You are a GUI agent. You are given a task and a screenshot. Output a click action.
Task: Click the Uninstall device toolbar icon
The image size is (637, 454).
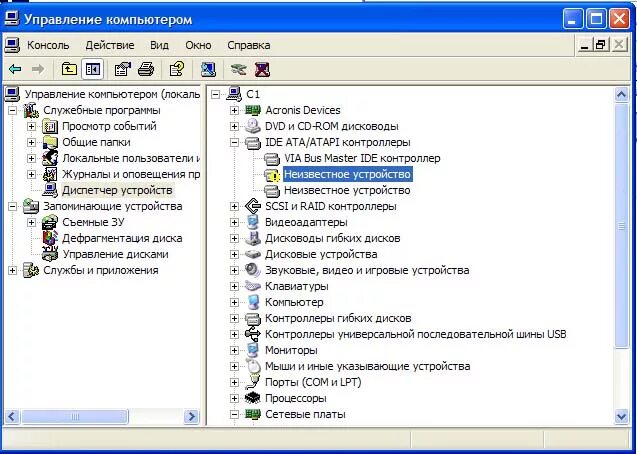coord(262,69)
